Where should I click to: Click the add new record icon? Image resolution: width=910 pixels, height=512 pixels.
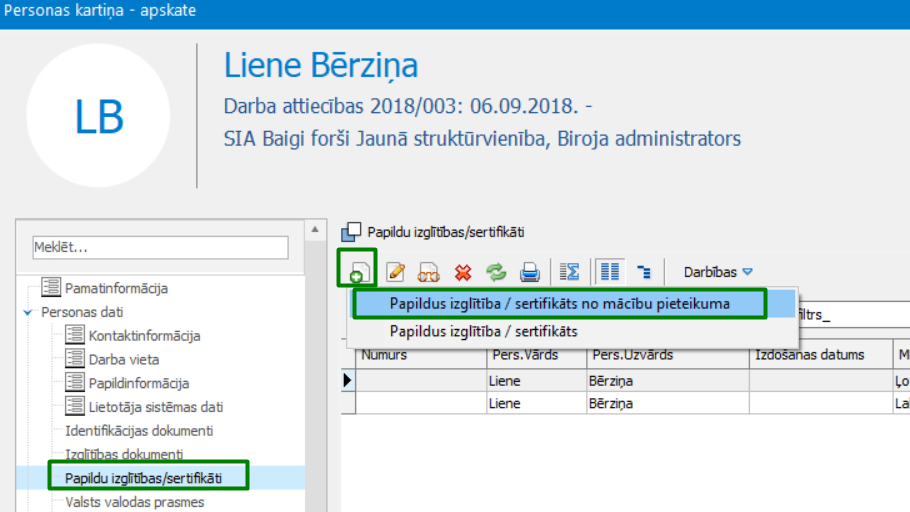click(356, 271)
